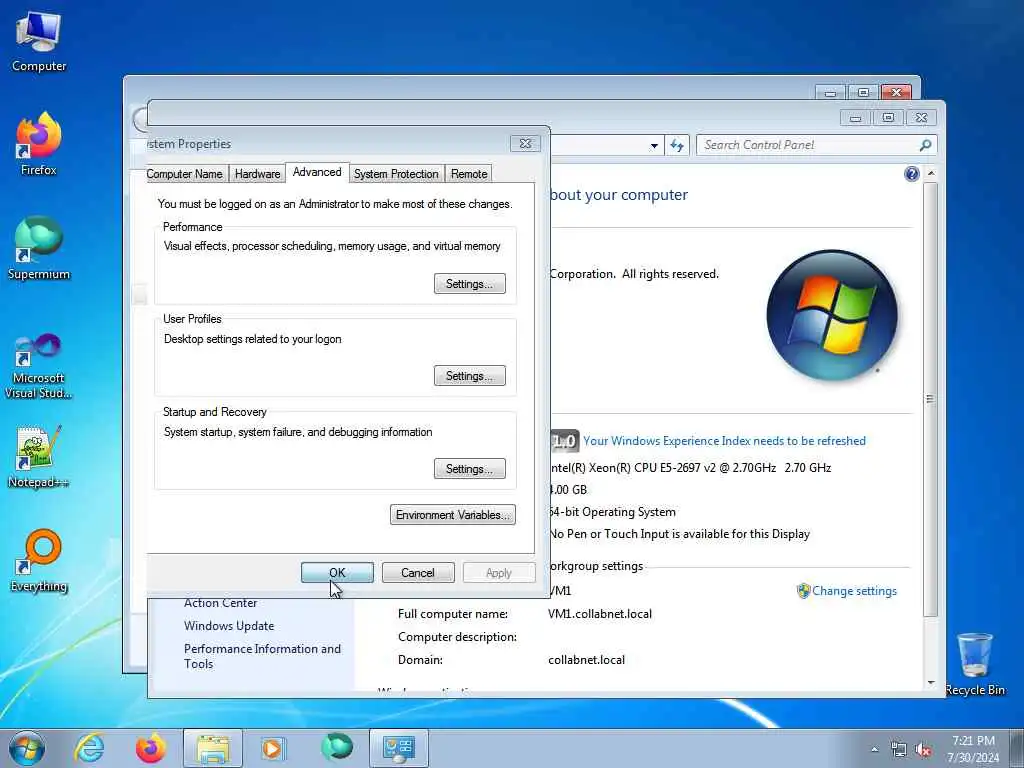Open User Profiles Settings button
The image size is (1024, 768).
pos(470,376)
